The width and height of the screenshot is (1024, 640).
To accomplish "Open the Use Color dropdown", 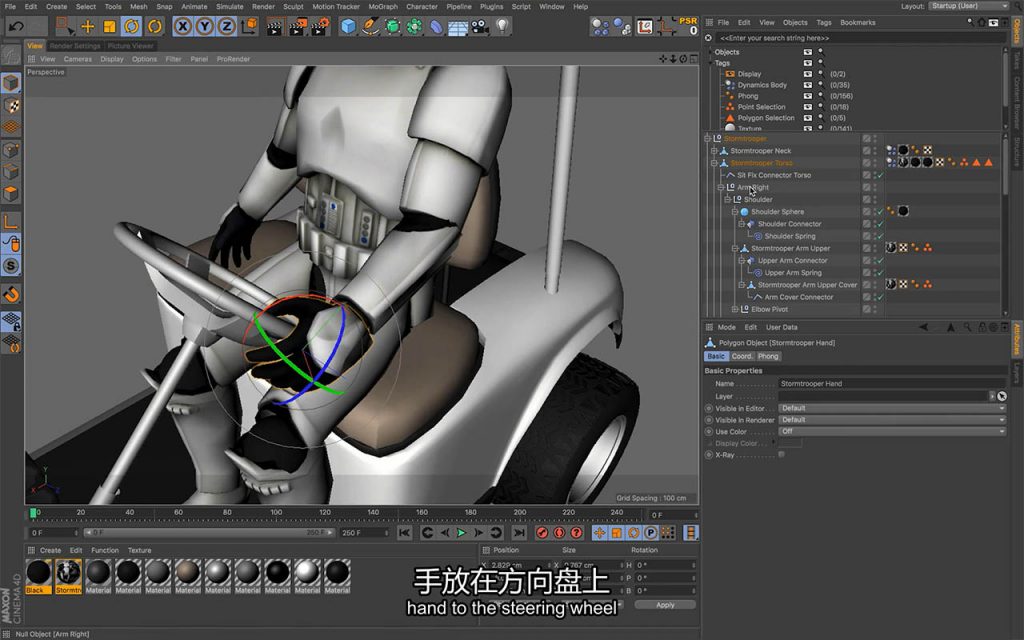I will (892, 432).
